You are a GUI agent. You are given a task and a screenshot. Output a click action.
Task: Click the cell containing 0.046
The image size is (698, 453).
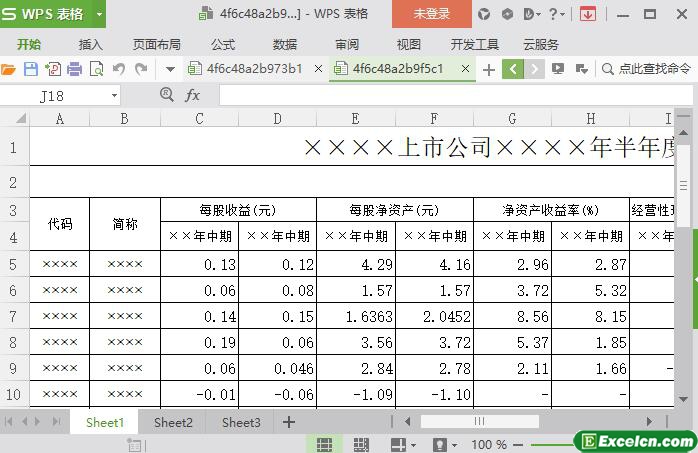pyautogui.click(x=278, y=368)
